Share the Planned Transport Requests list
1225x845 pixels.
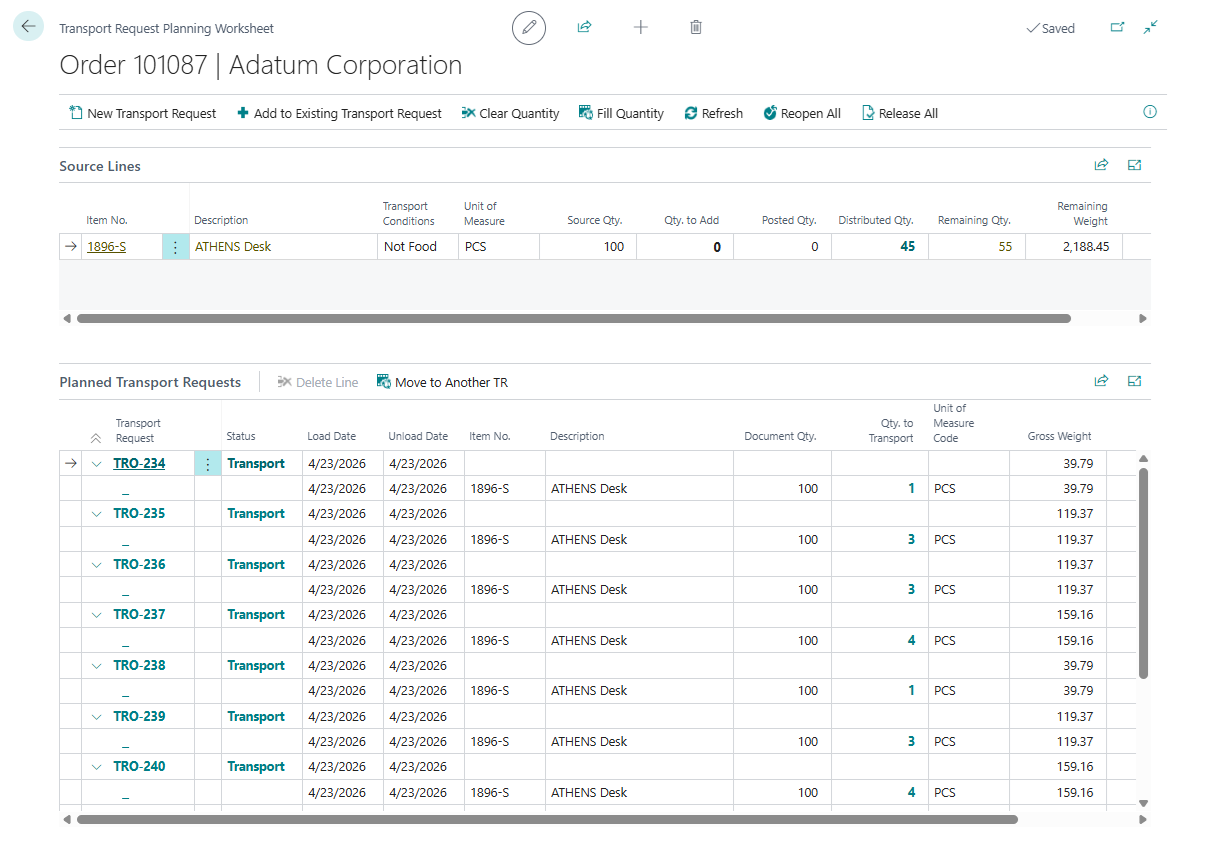point(1101,381)
